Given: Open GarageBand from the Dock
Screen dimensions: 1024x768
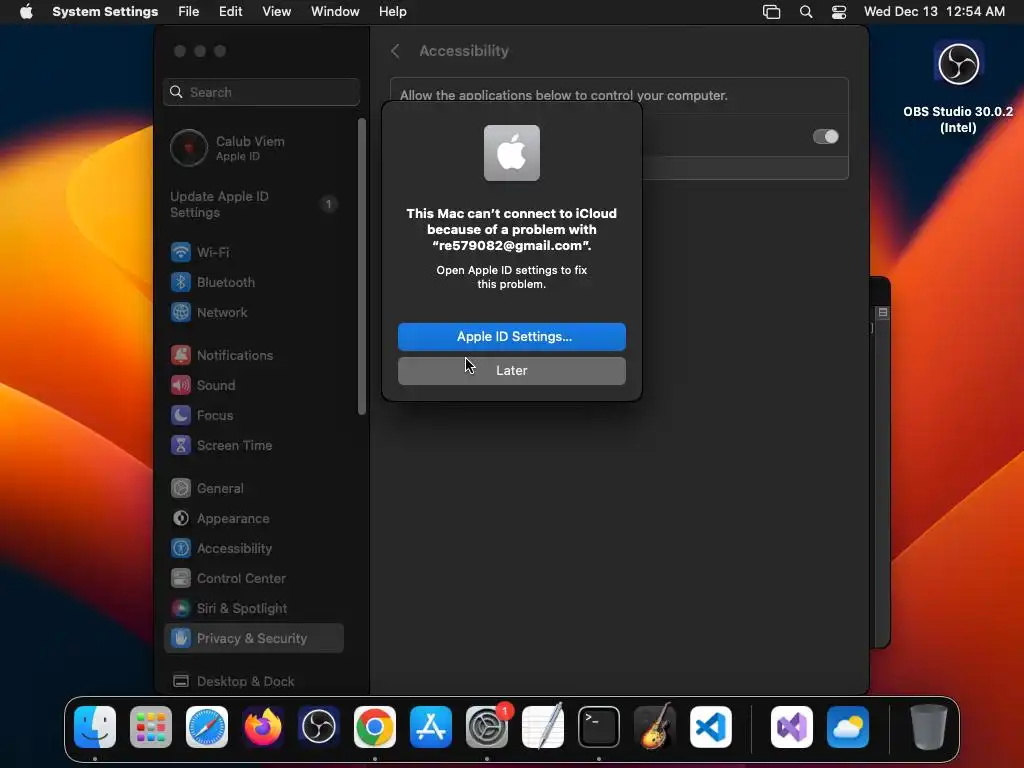Looking at the screenshot, I should [655, 726].
